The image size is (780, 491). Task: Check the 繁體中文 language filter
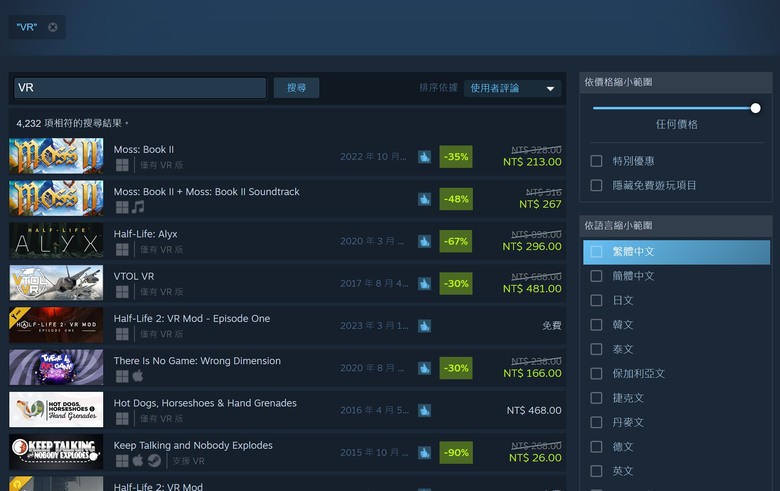coord(596,252)
